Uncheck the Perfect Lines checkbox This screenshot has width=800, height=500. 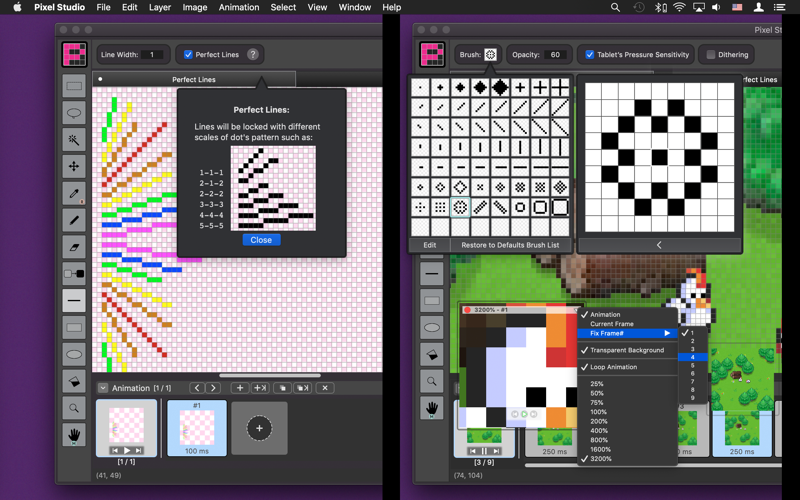click(x=188, y=55)
